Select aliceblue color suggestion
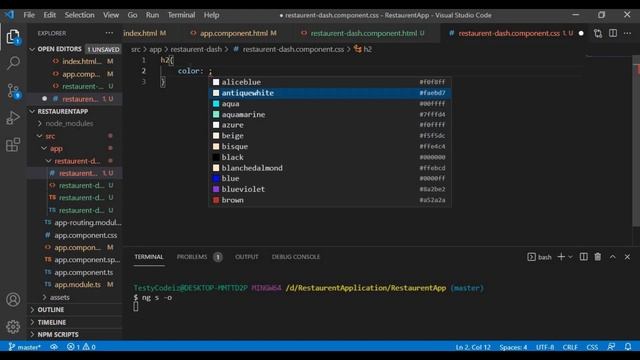640x360 pixels. tap(330, 82)
